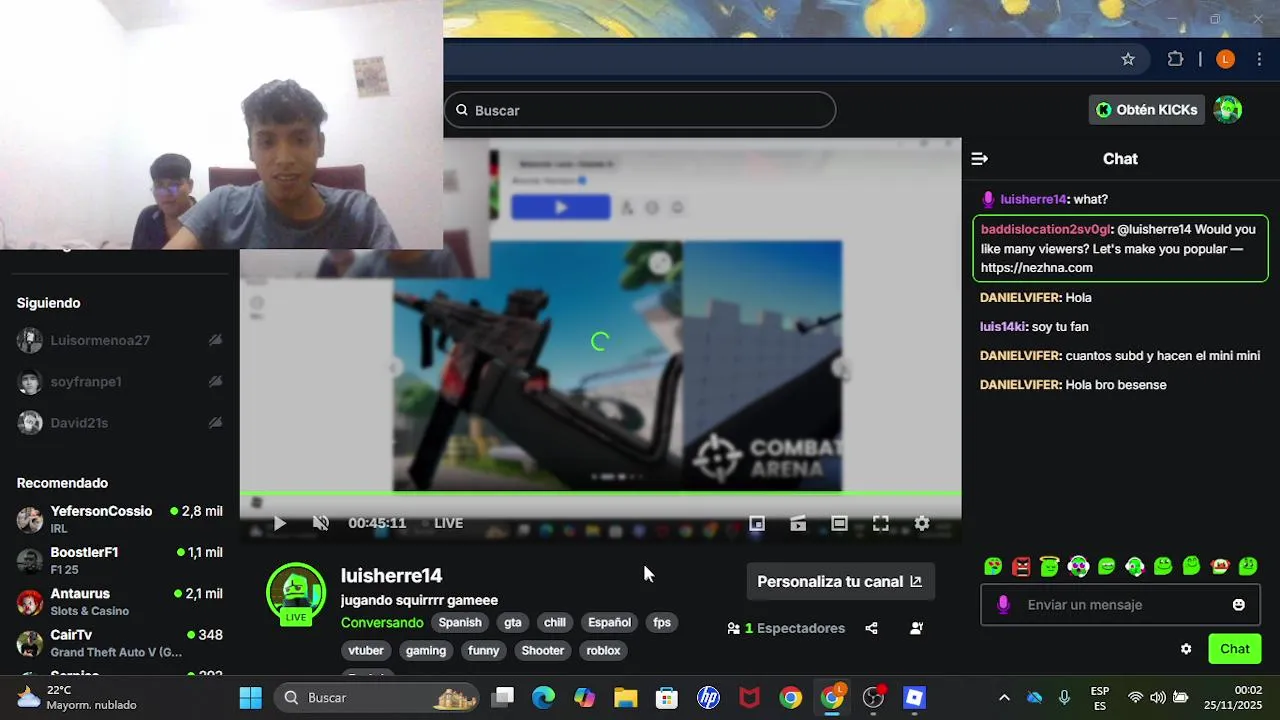1280x720 pixels.
Task: Open the user avatar menu top right
Action: point(1228,110)
